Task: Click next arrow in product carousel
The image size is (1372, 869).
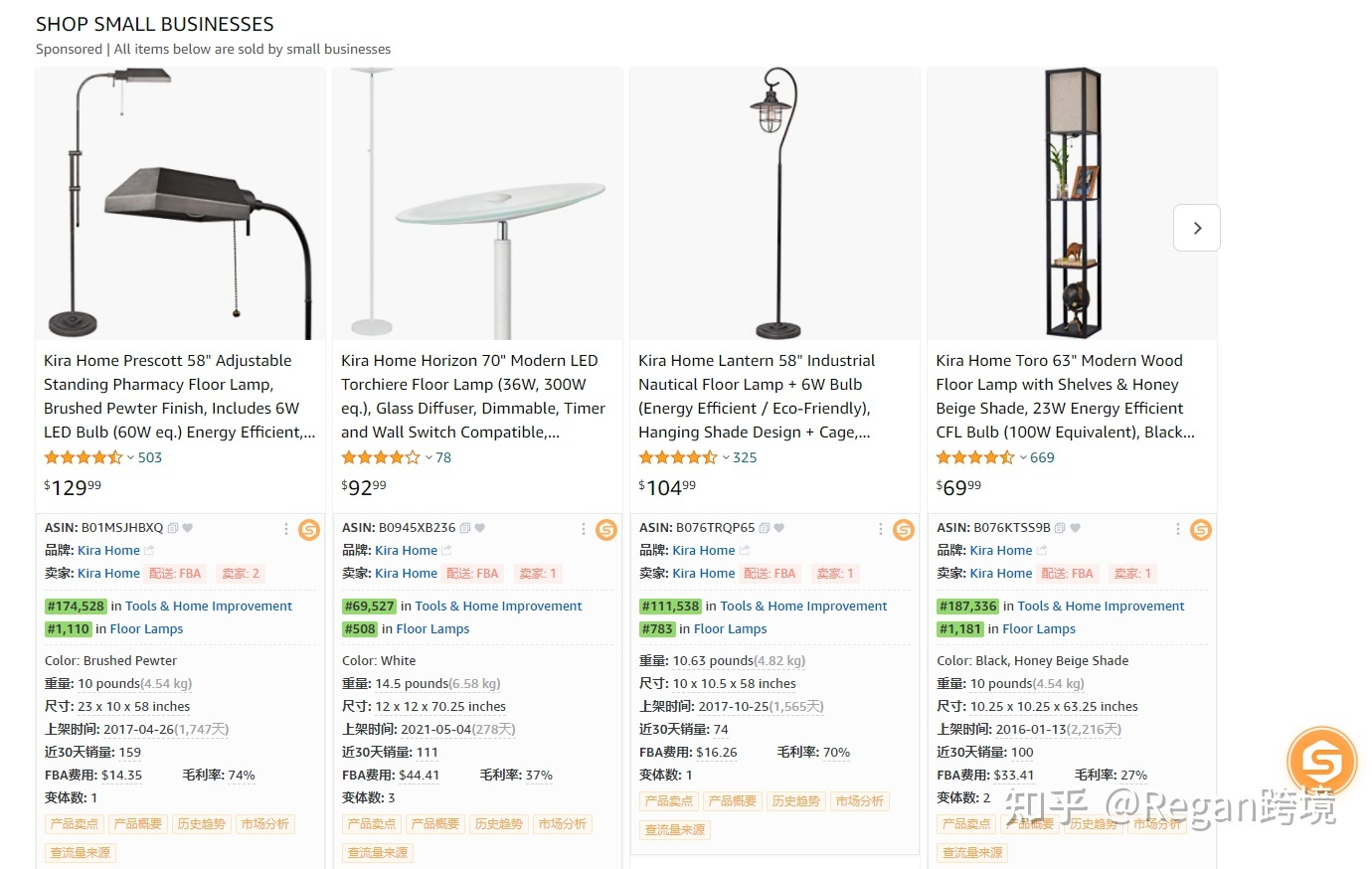Action: tap(1197, 228)
